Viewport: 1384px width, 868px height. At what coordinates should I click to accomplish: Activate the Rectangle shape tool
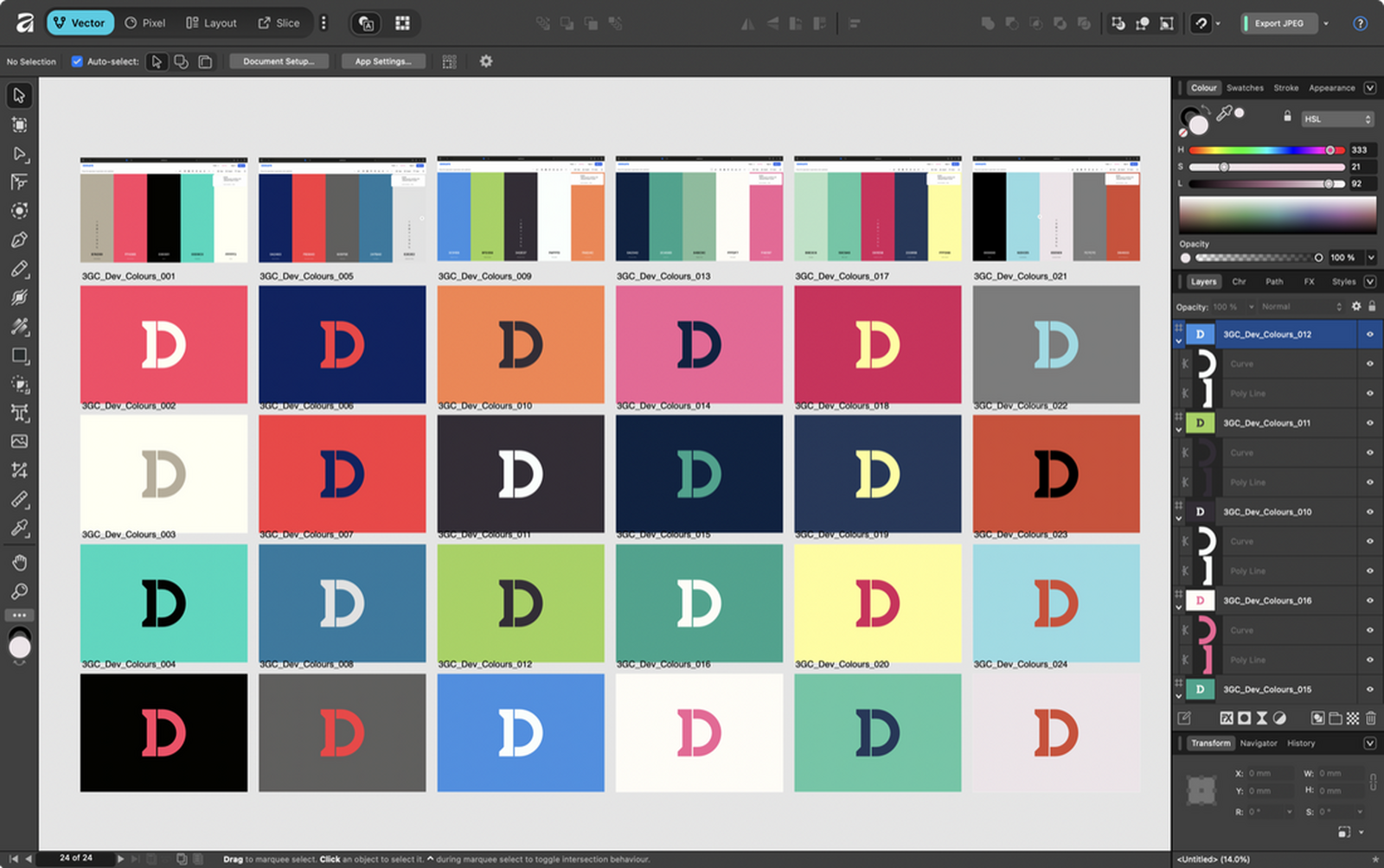tap(19, 355)
